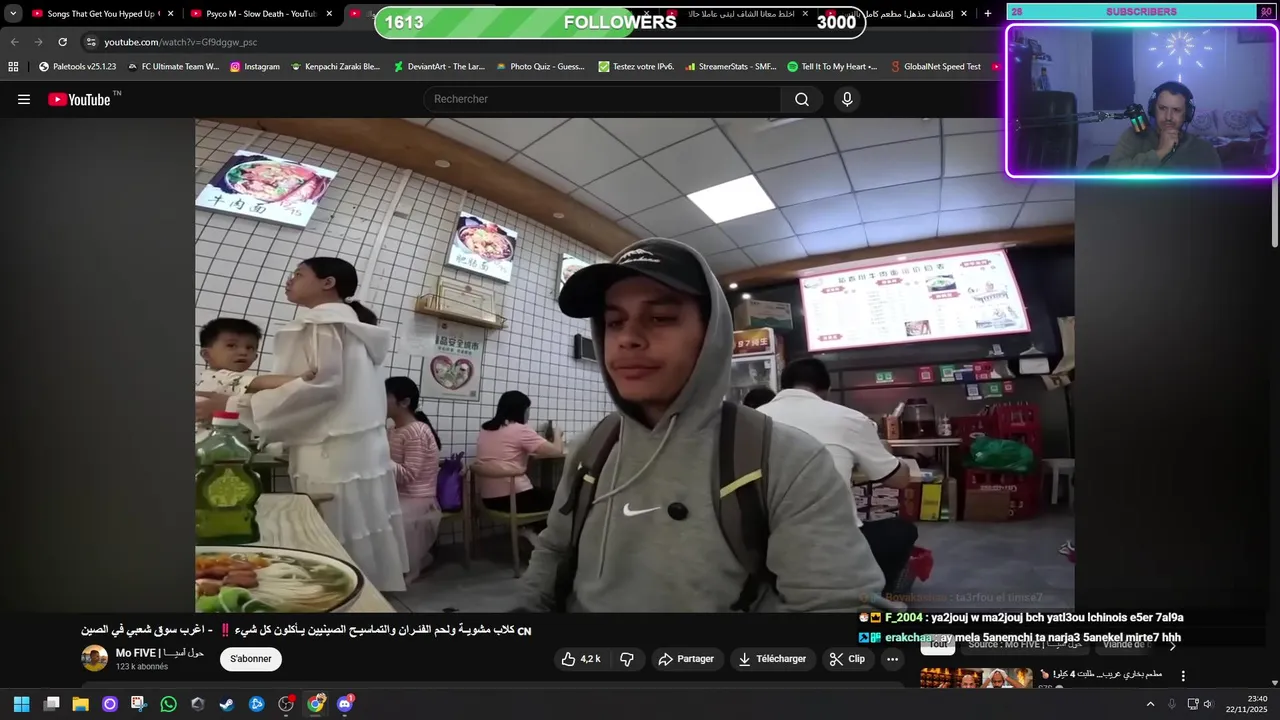1280x720 pixels.
Task: Open Task View on the taskbar
Action: (x=52, y=704)
